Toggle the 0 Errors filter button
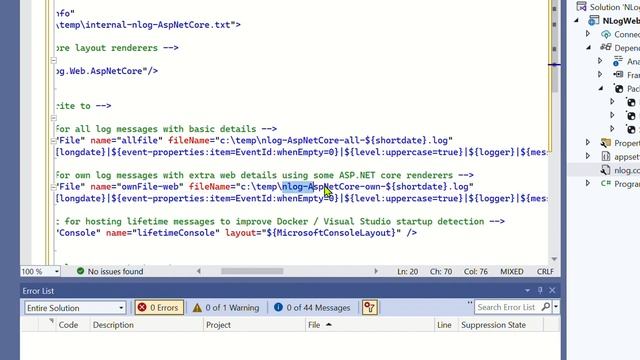 click(x=159, y=307)
